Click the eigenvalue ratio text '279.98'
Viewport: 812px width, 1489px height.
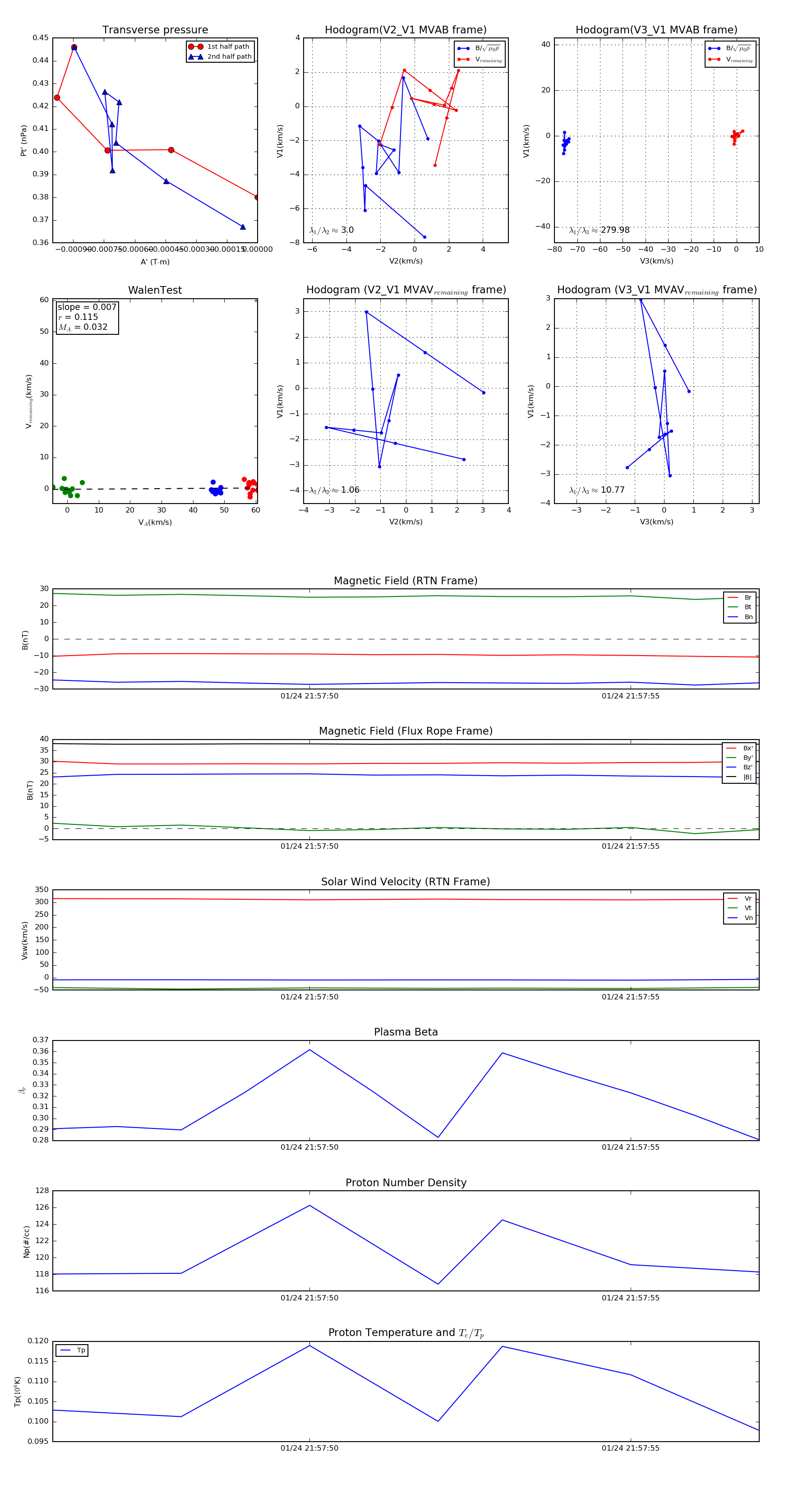(615, 230)
